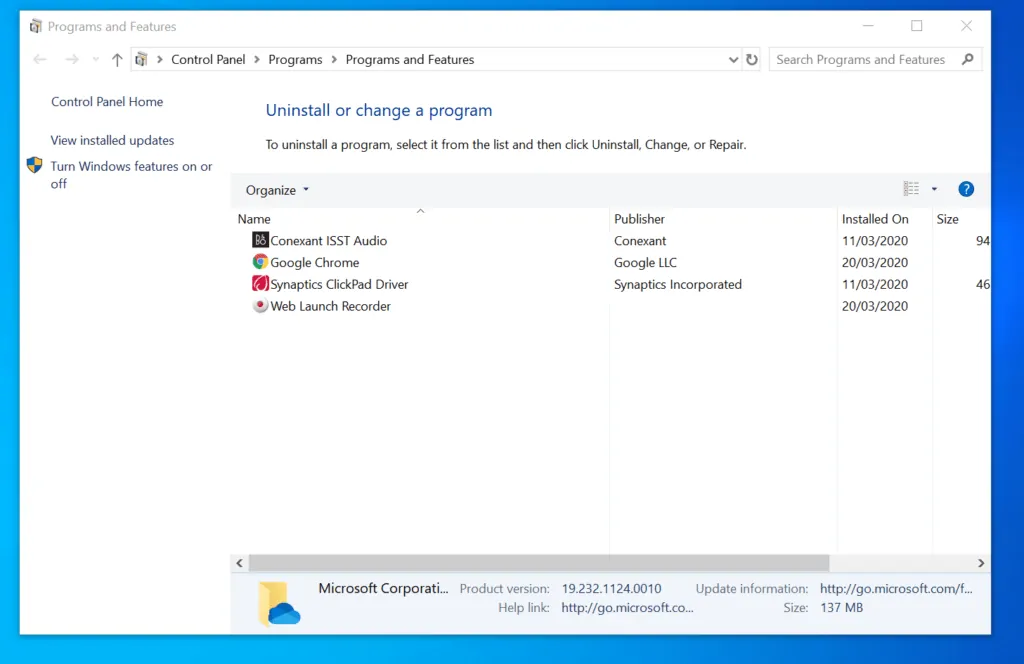Open the address bar history dropdown
The width and height of the screenshot is (1024, 664).
[733, 59]
